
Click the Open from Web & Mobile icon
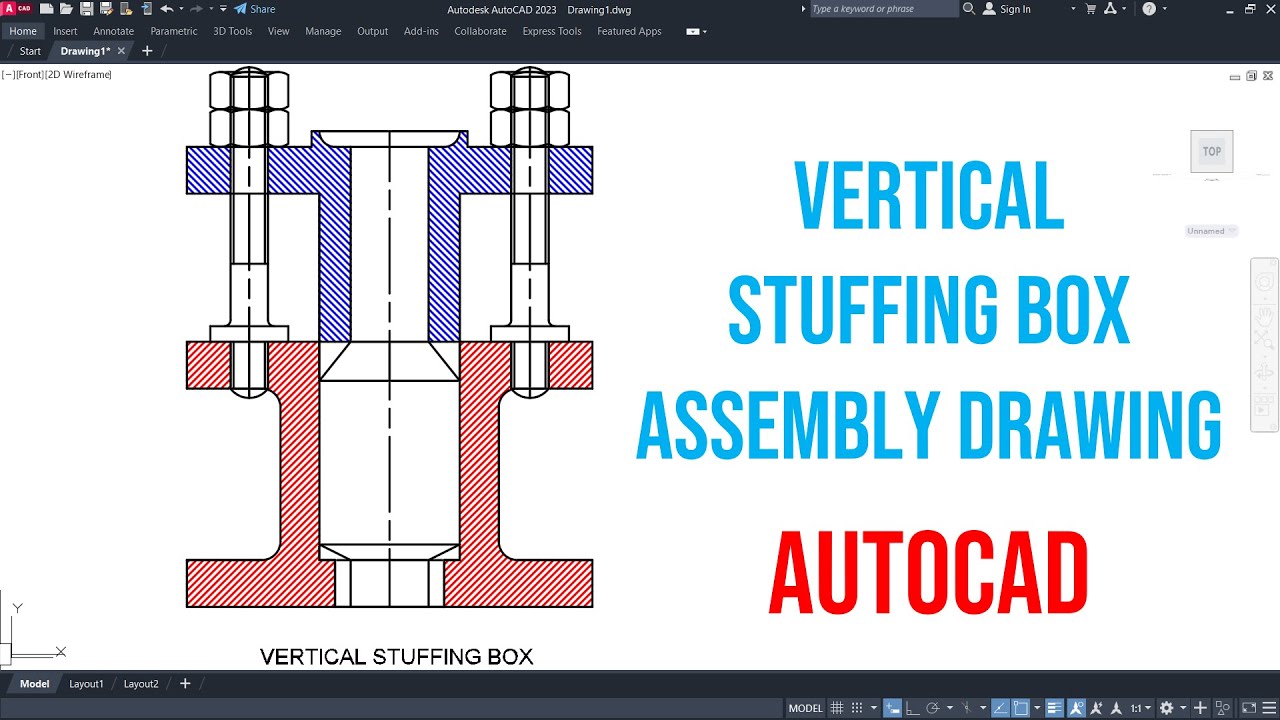coord(126,8)
